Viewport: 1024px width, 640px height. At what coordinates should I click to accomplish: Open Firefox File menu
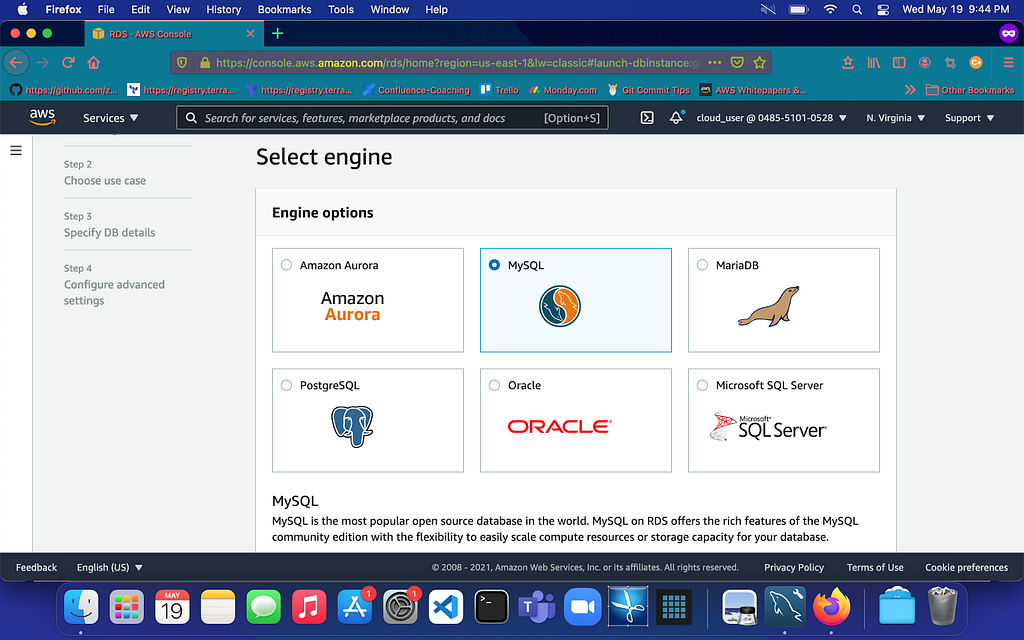tap(106, 10)
